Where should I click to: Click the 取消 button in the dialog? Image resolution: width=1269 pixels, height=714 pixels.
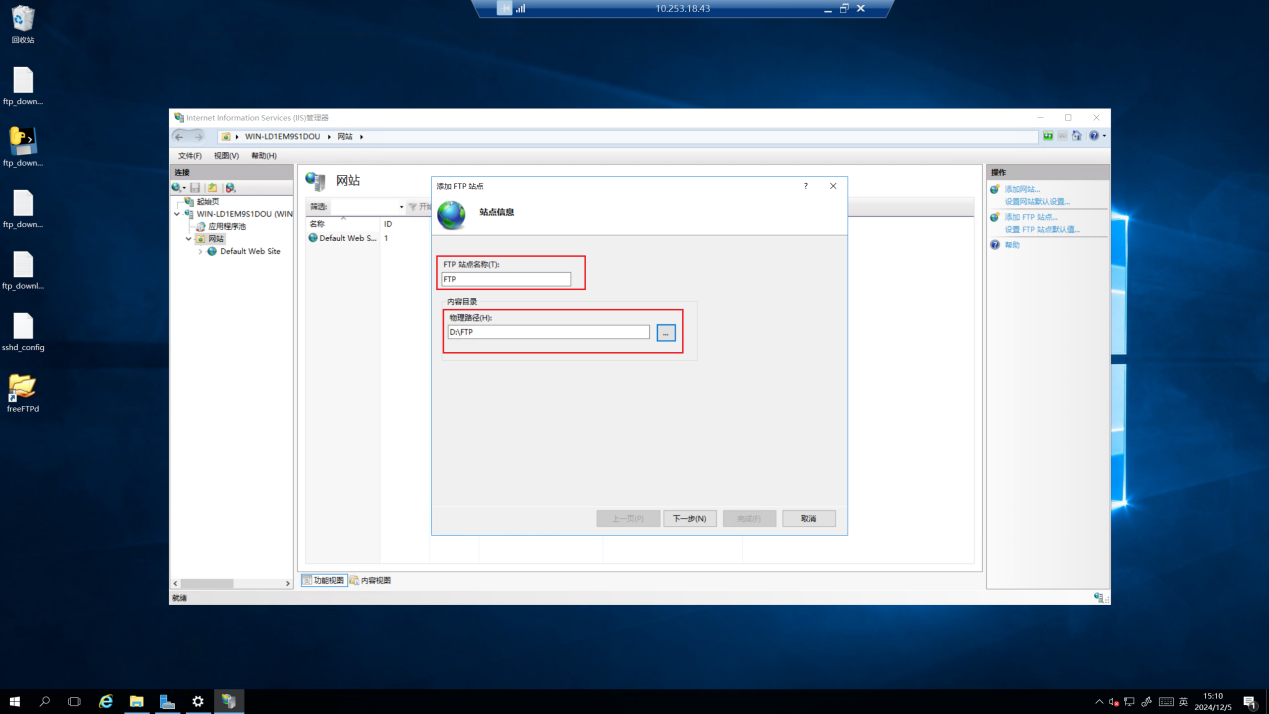pos(809,519)
